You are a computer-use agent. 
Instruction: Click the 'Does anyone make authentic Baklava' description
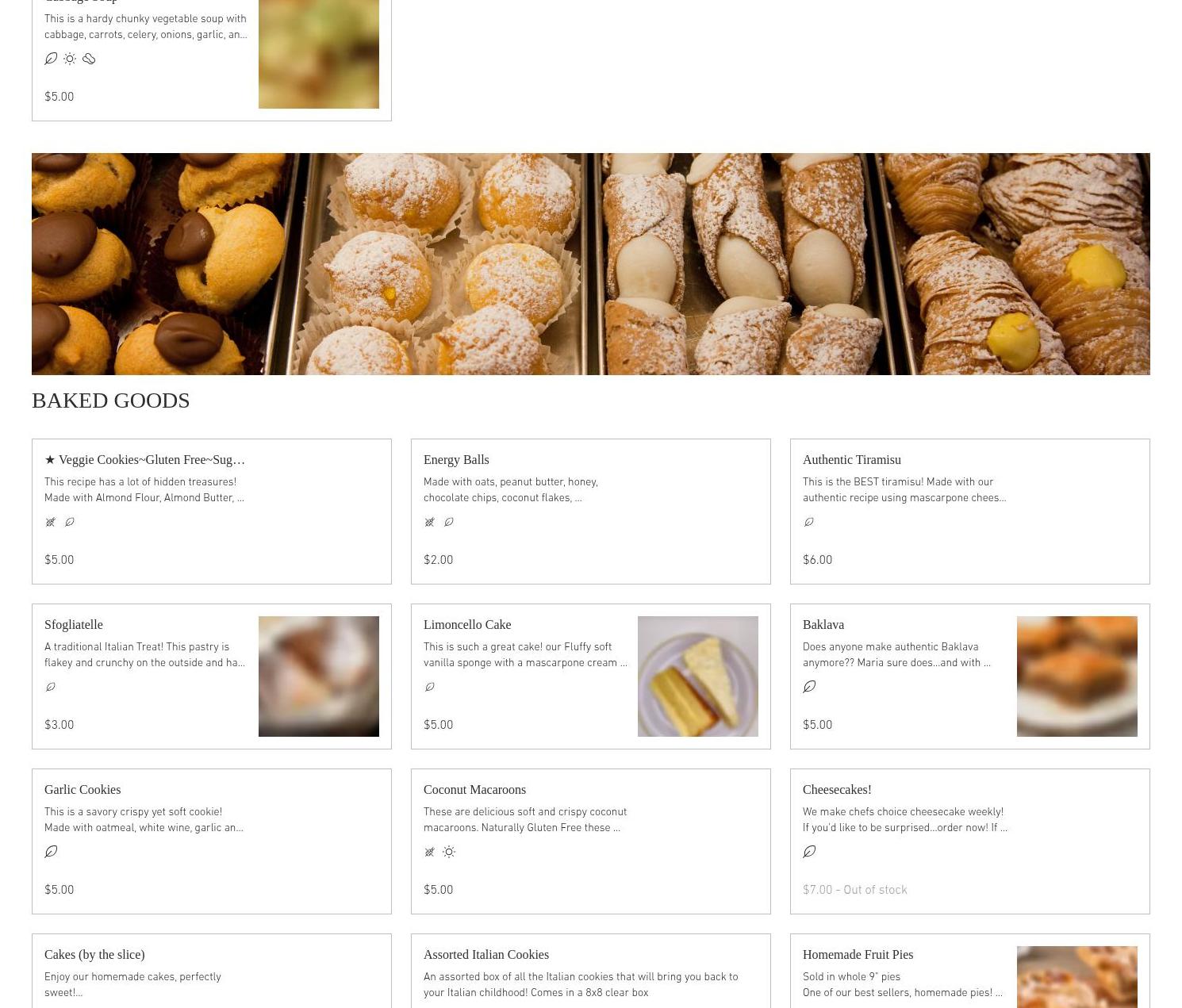[x=896, y=655]
